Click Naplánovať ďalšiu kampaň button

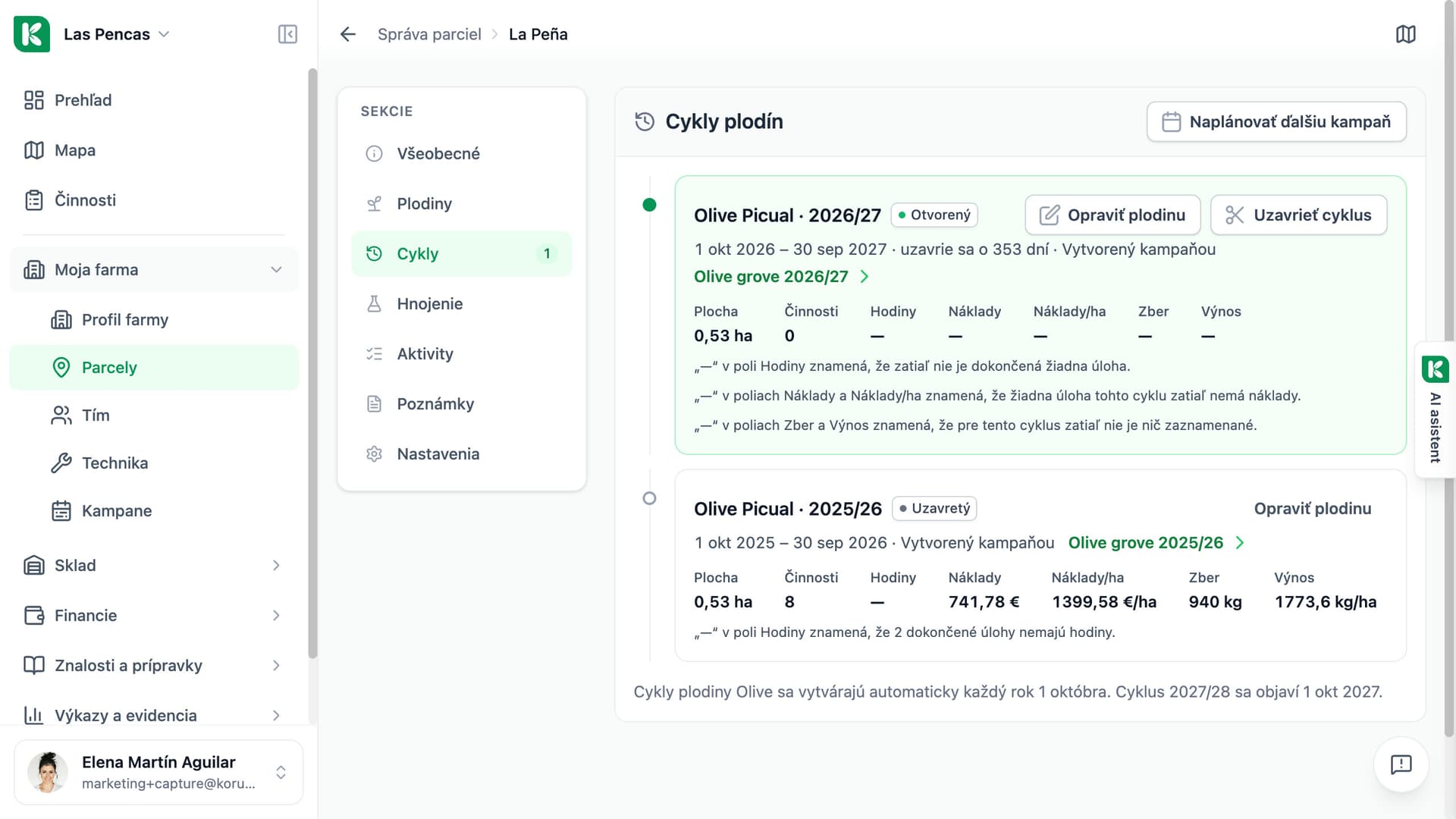tap(1276, 121)
